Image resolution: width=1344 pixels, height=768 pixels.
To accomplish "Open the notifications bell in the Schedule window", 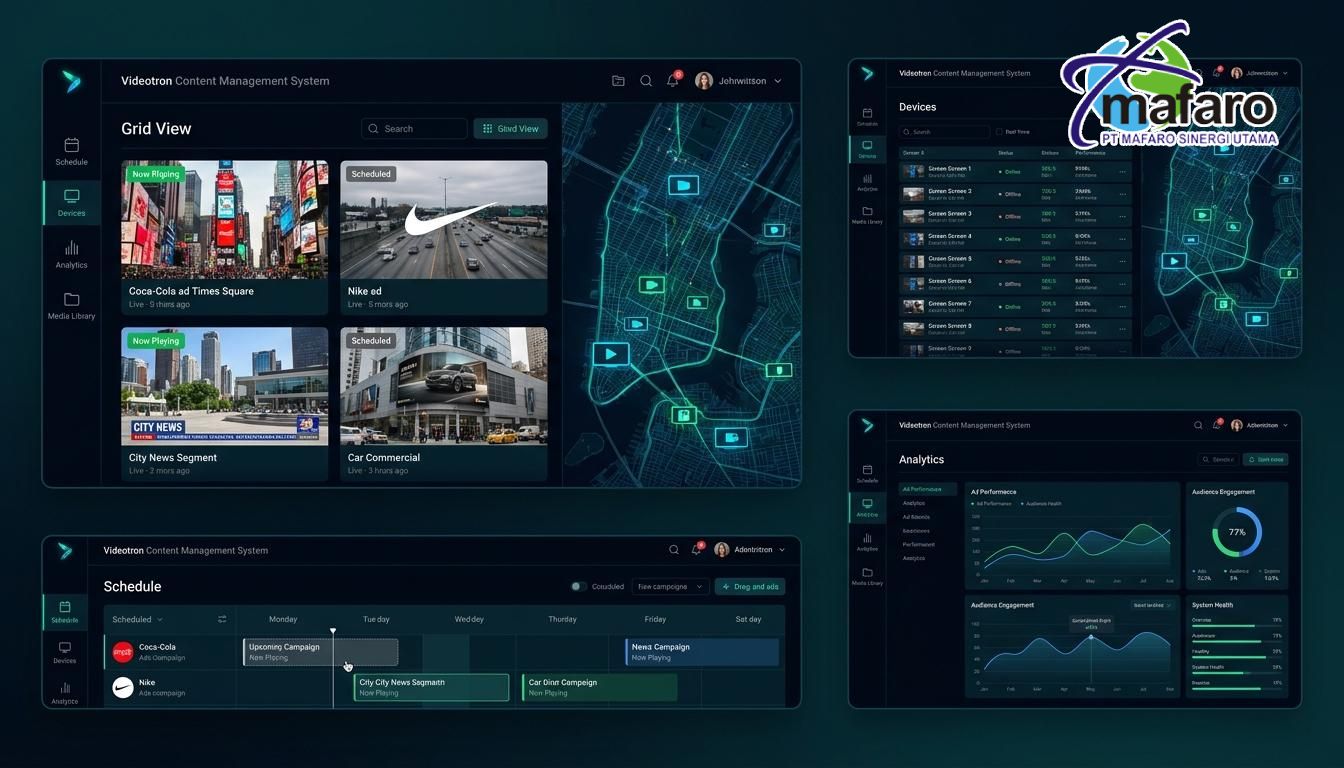I will 697,549.
